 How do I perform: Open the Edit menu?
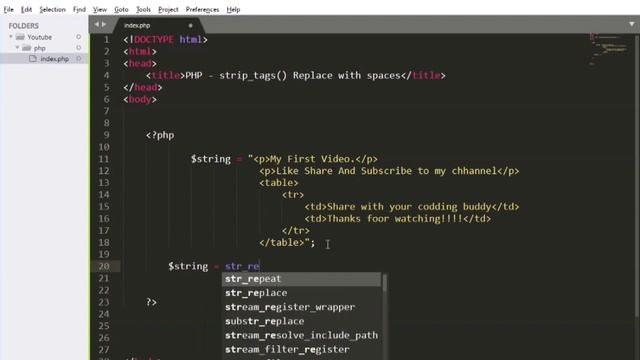[x=27, y=9]
